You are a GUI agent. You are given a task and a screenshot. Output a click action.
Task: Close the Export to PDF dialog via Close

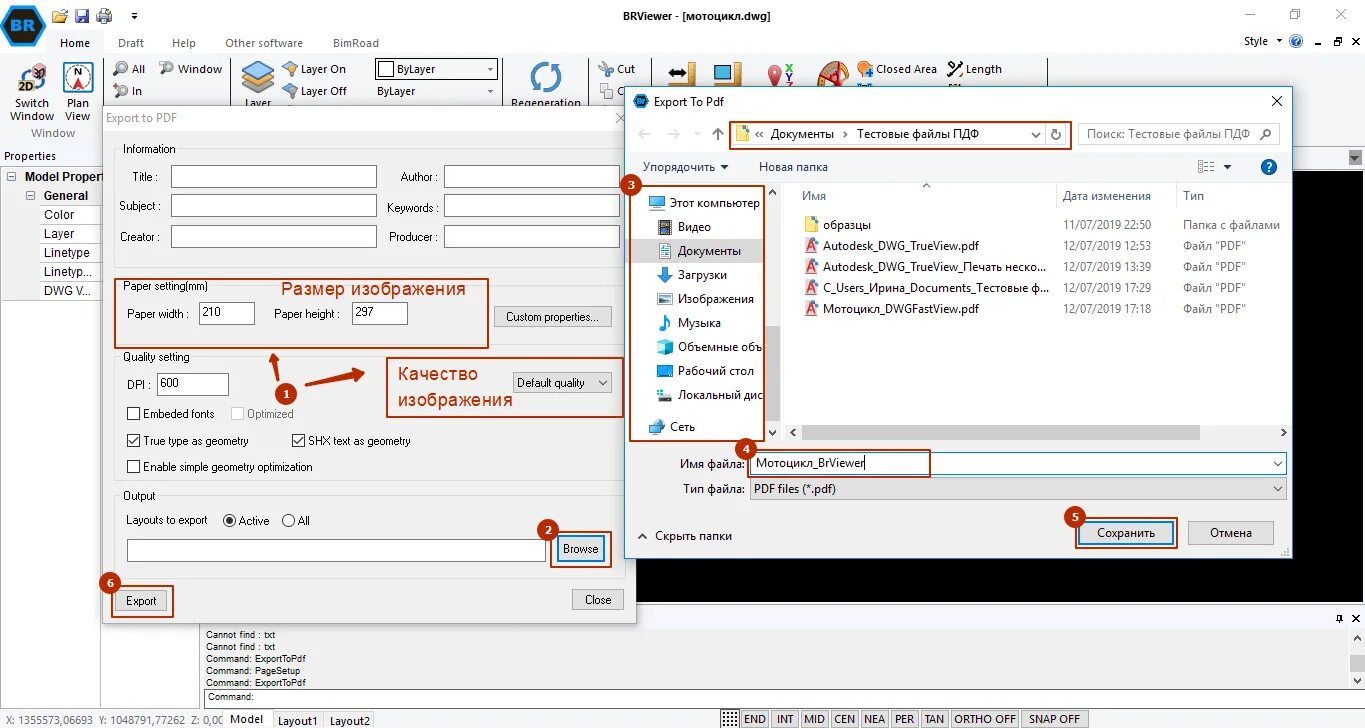pyautogui.click(x=598, y=600)
